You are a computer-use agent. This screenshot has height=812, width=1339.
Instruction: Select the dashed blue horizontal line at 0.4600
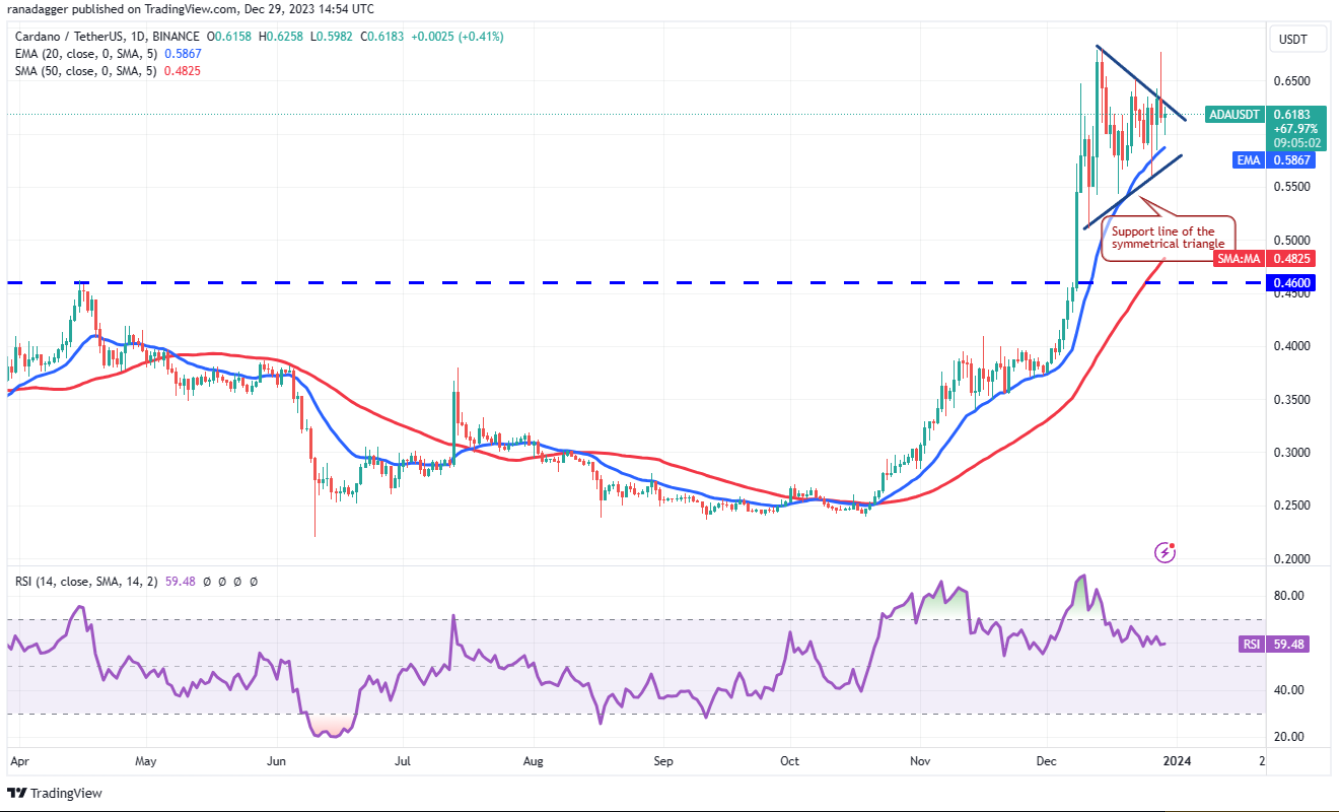click(634, 284)
